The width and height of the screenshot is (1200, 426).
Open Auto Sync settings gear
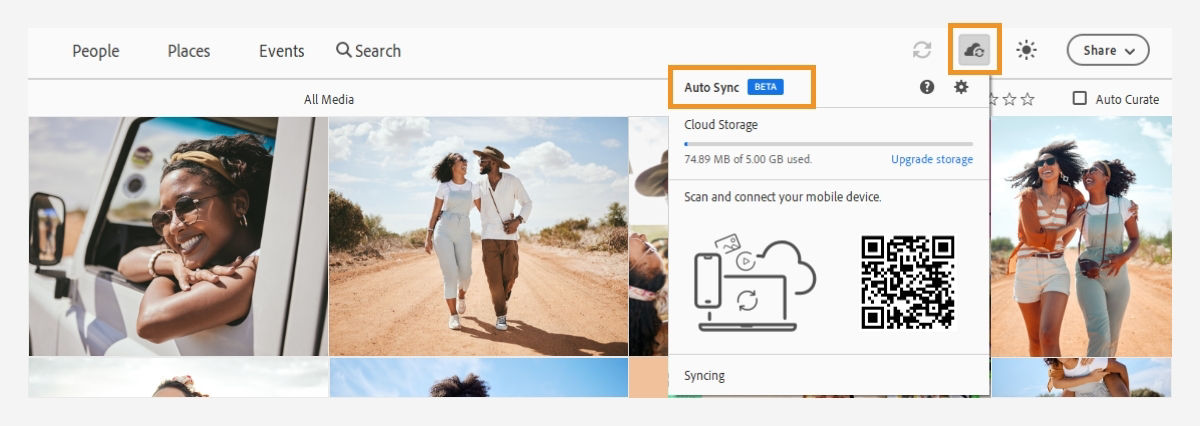pyautogui.click(x=961, y=87)
